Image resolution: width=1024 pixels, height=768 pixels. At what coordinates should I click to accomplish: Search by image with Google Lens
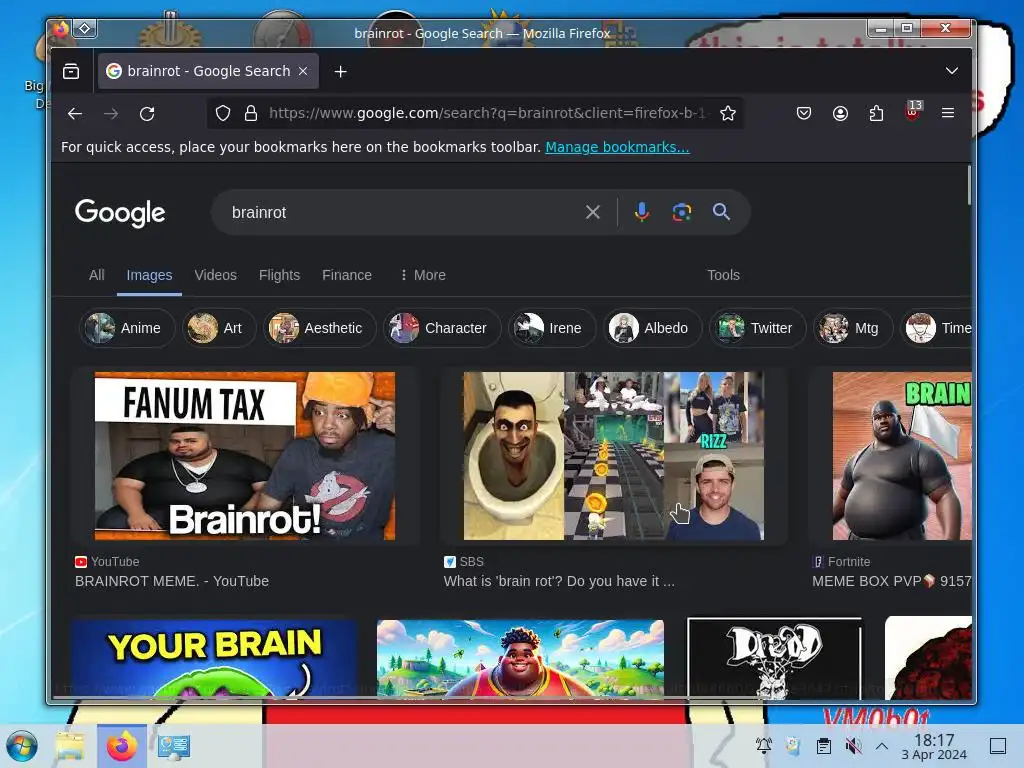click(682, 212)
